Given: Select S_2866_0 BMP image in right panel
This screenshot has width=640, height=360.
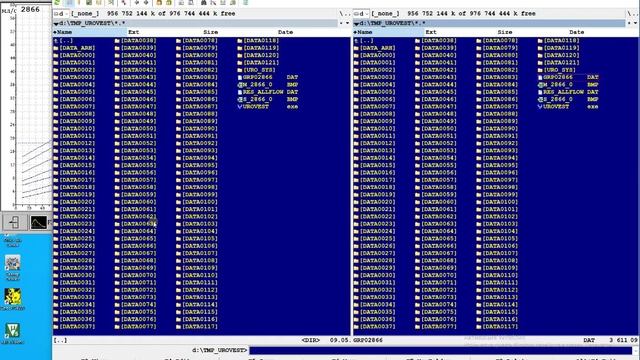Looking at the screenshot, I should tap(568, 99).
